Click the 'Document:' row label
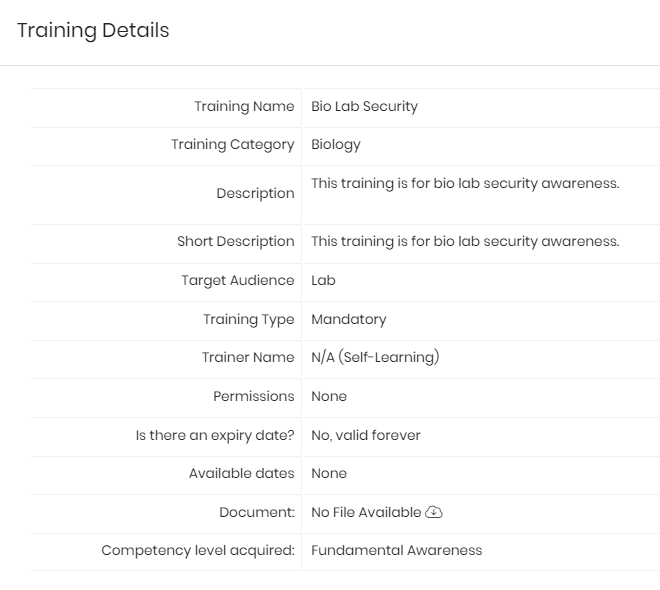660x590 pixels. tap(257, 512)
